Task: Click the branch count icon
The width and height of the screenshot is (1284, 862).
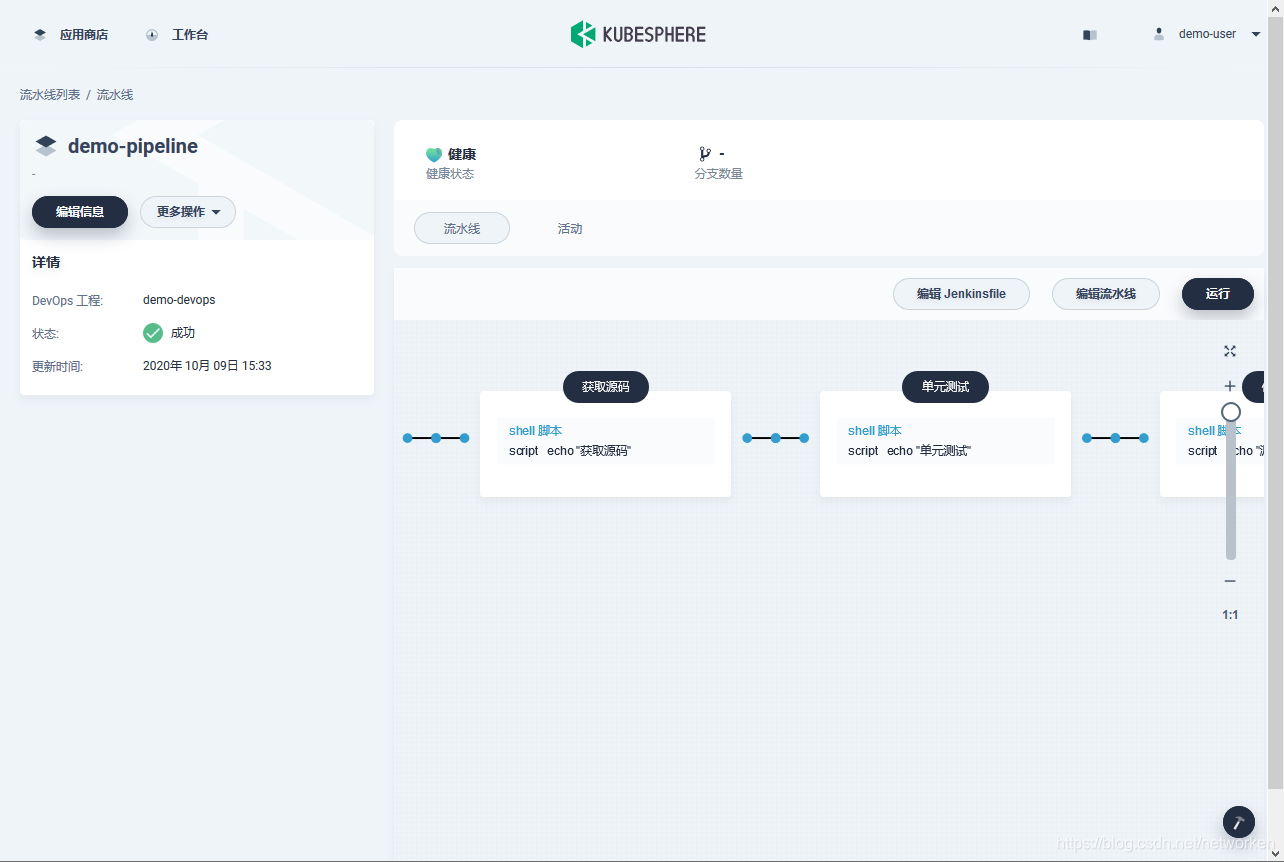Action: coord(704,154)
